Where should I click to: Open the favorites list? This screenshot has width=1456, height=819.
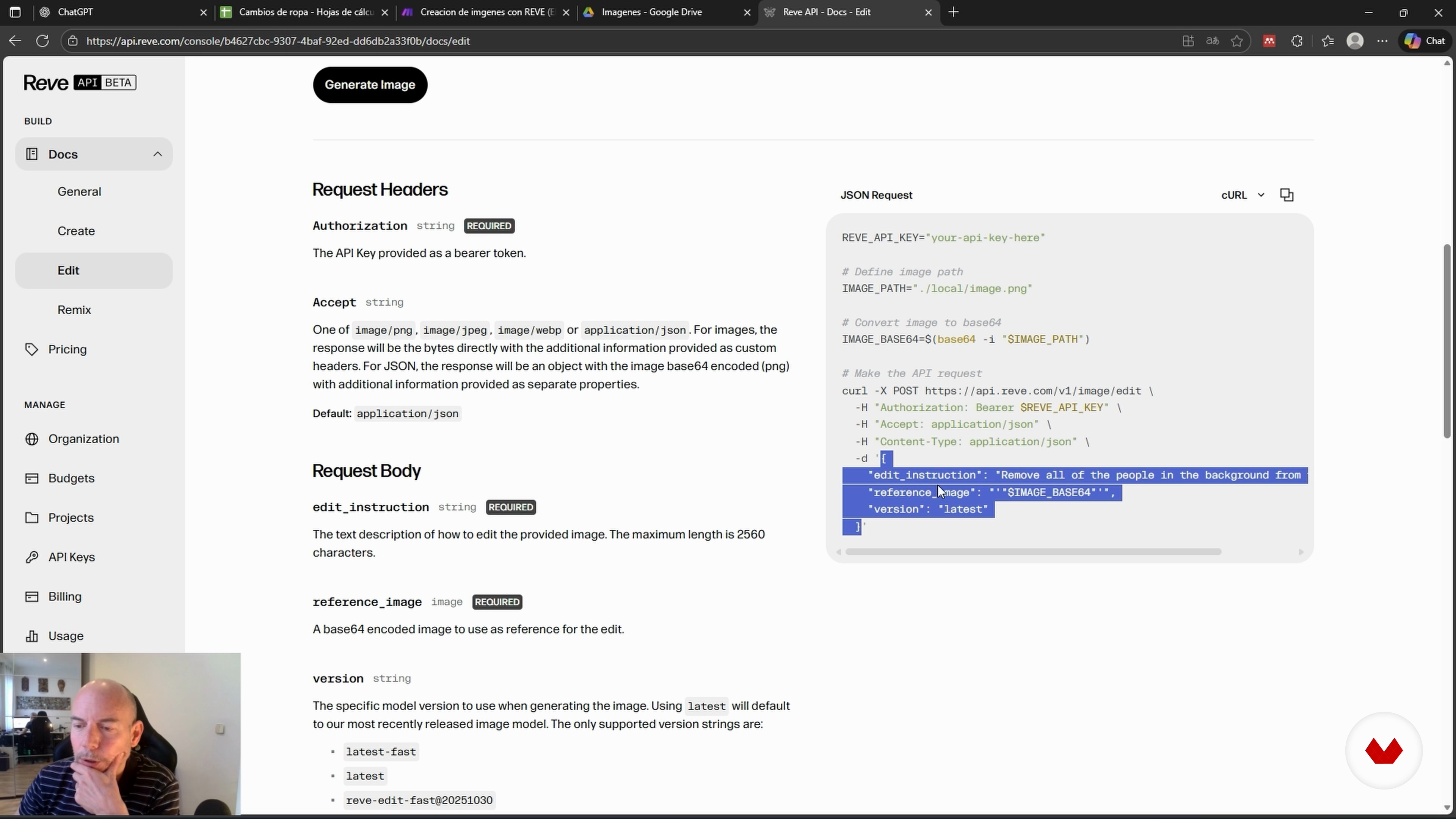[x=1328, y=41]
